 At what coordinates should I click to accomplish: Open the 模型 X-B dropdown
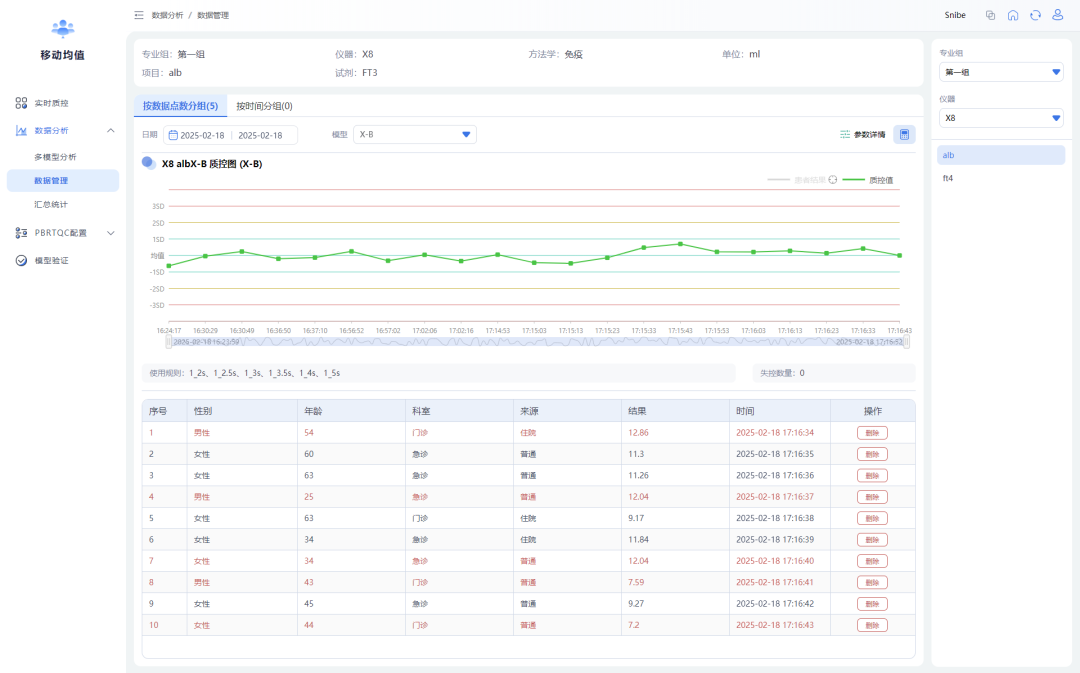pyautogui.click(x=415, y=135)
